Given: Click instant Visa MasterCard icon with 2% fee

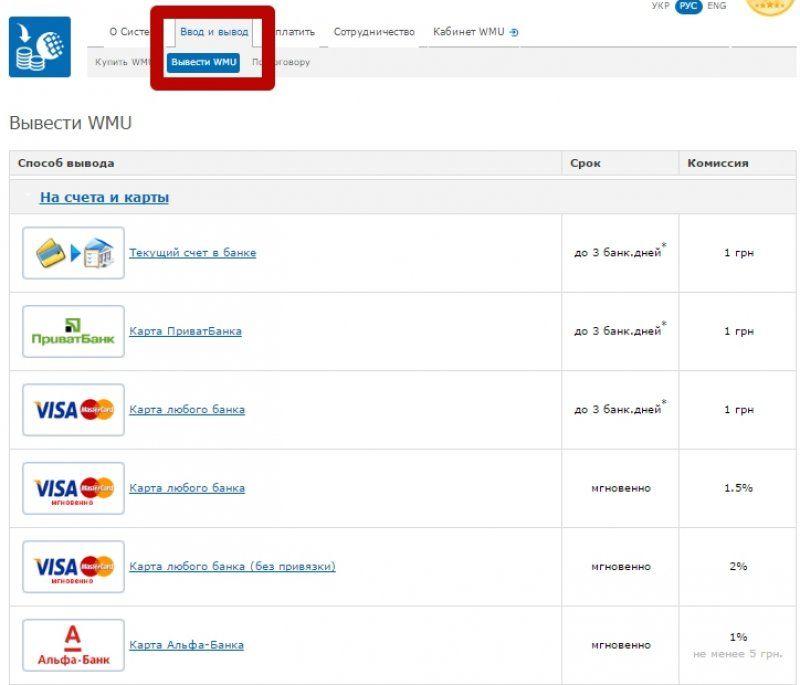Looking at the screenshot, I should 74,567.
